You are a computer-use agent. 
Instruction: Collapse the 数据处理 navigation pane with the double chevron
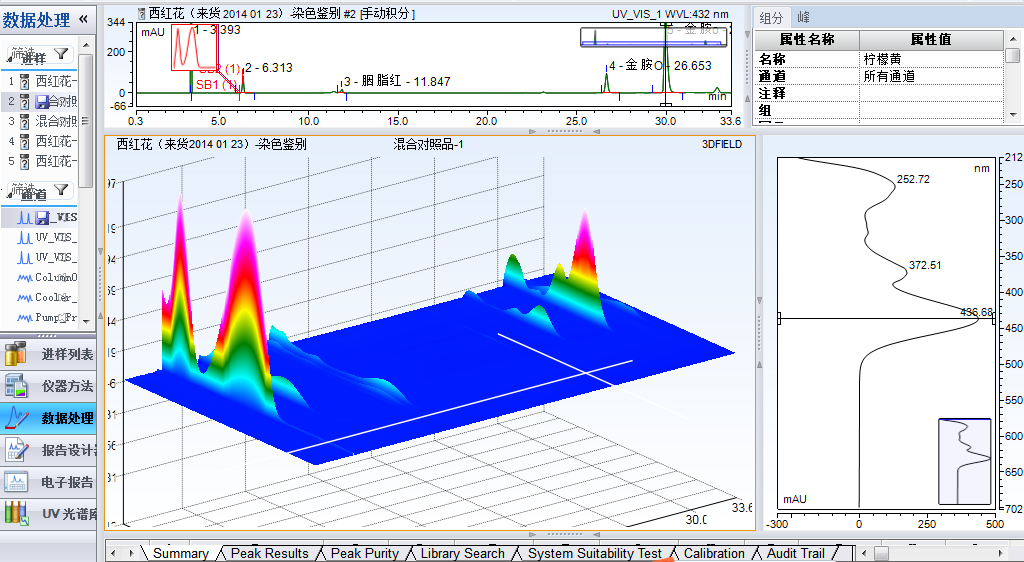(x=82, y=19)
